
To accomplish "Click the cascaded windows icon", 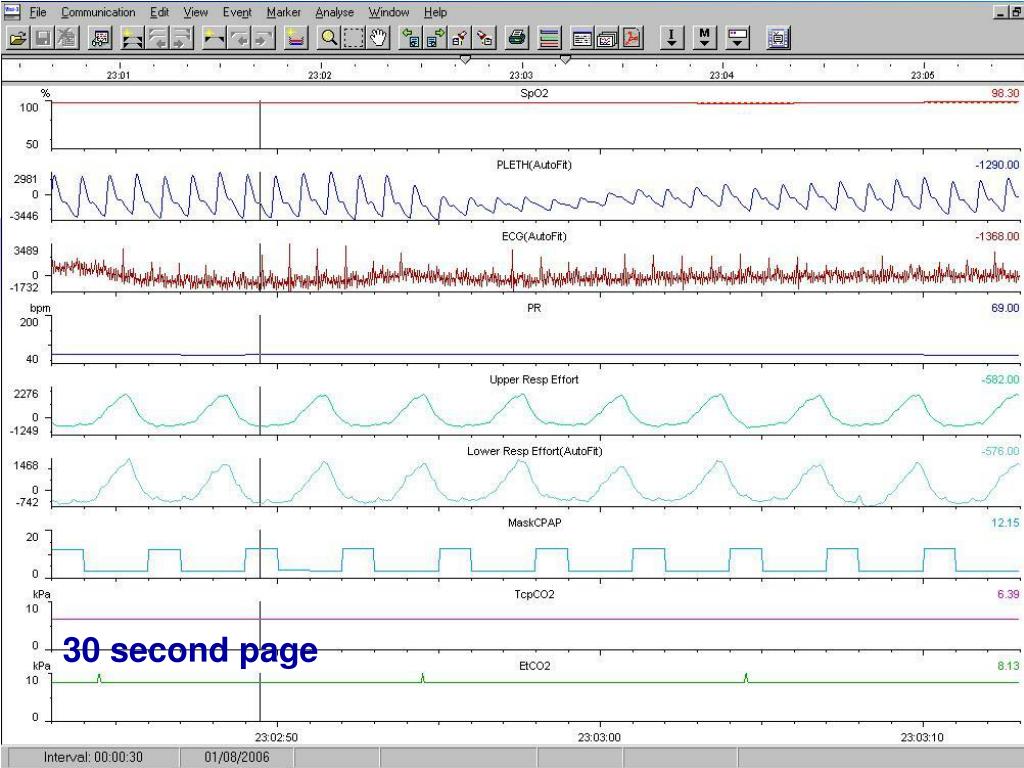I will click(607, 38).
